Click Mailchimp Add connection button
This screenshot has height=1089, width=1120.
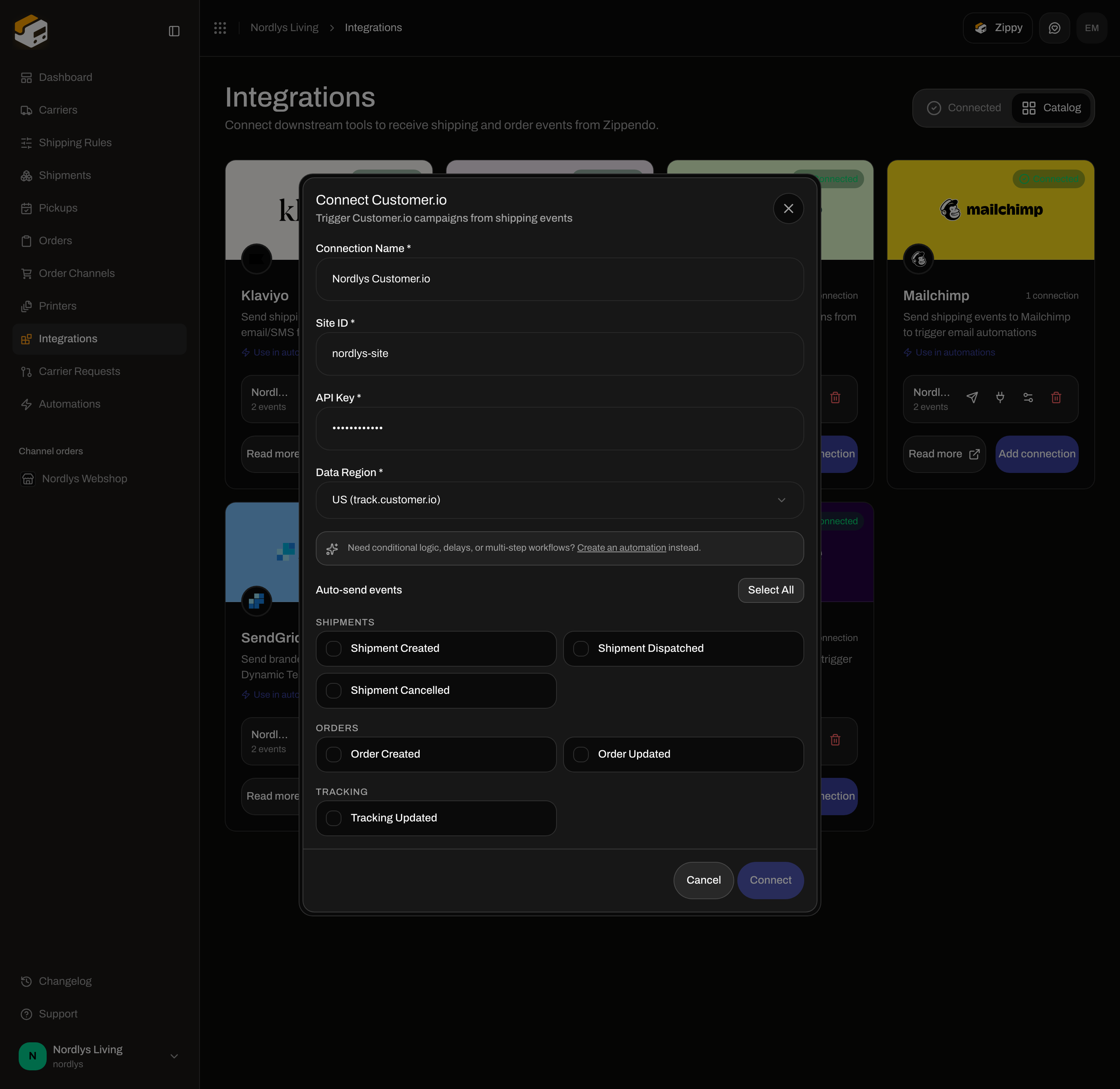1036,454
